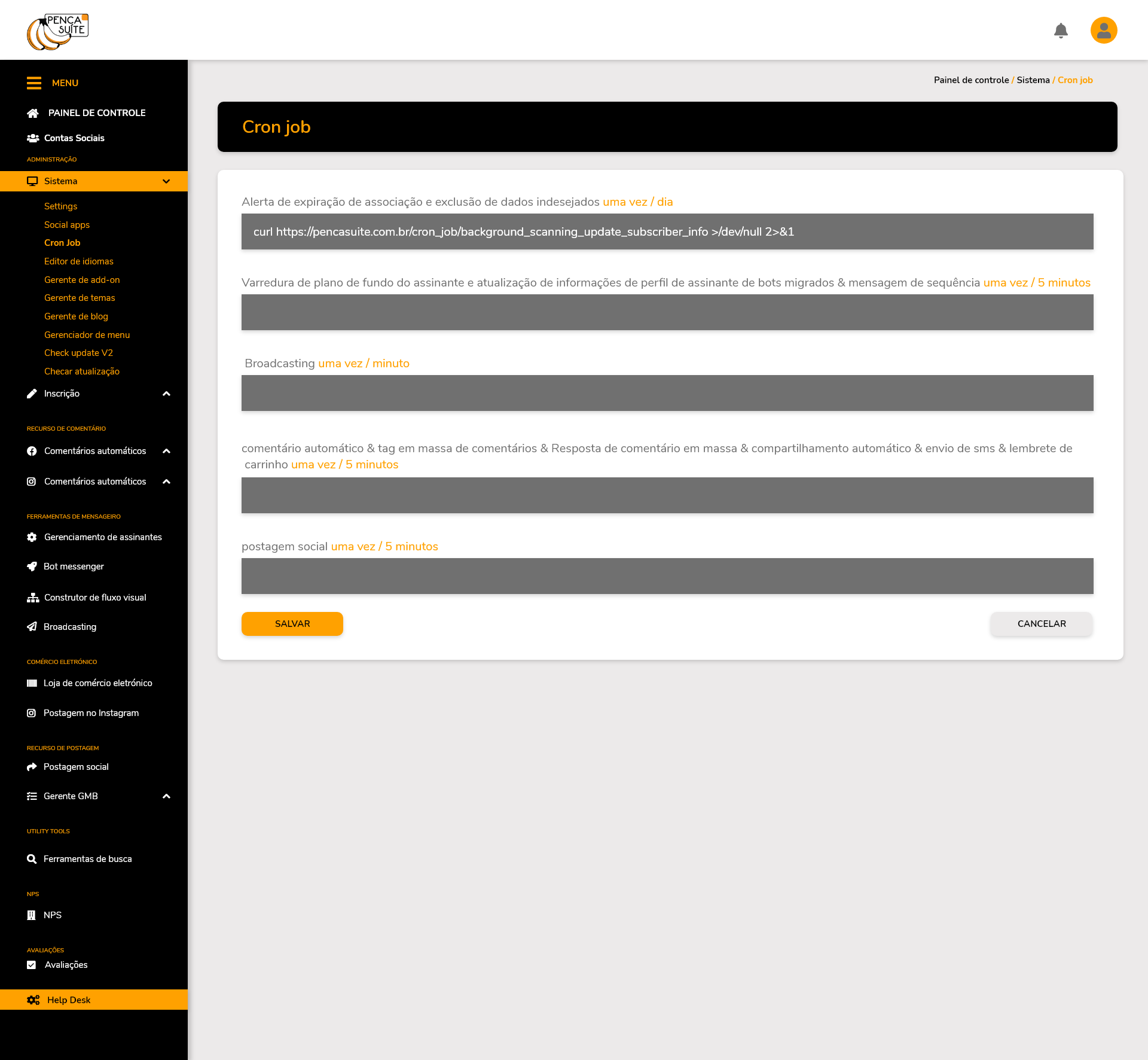Open Gerente de temas menu item

point(80,298)
